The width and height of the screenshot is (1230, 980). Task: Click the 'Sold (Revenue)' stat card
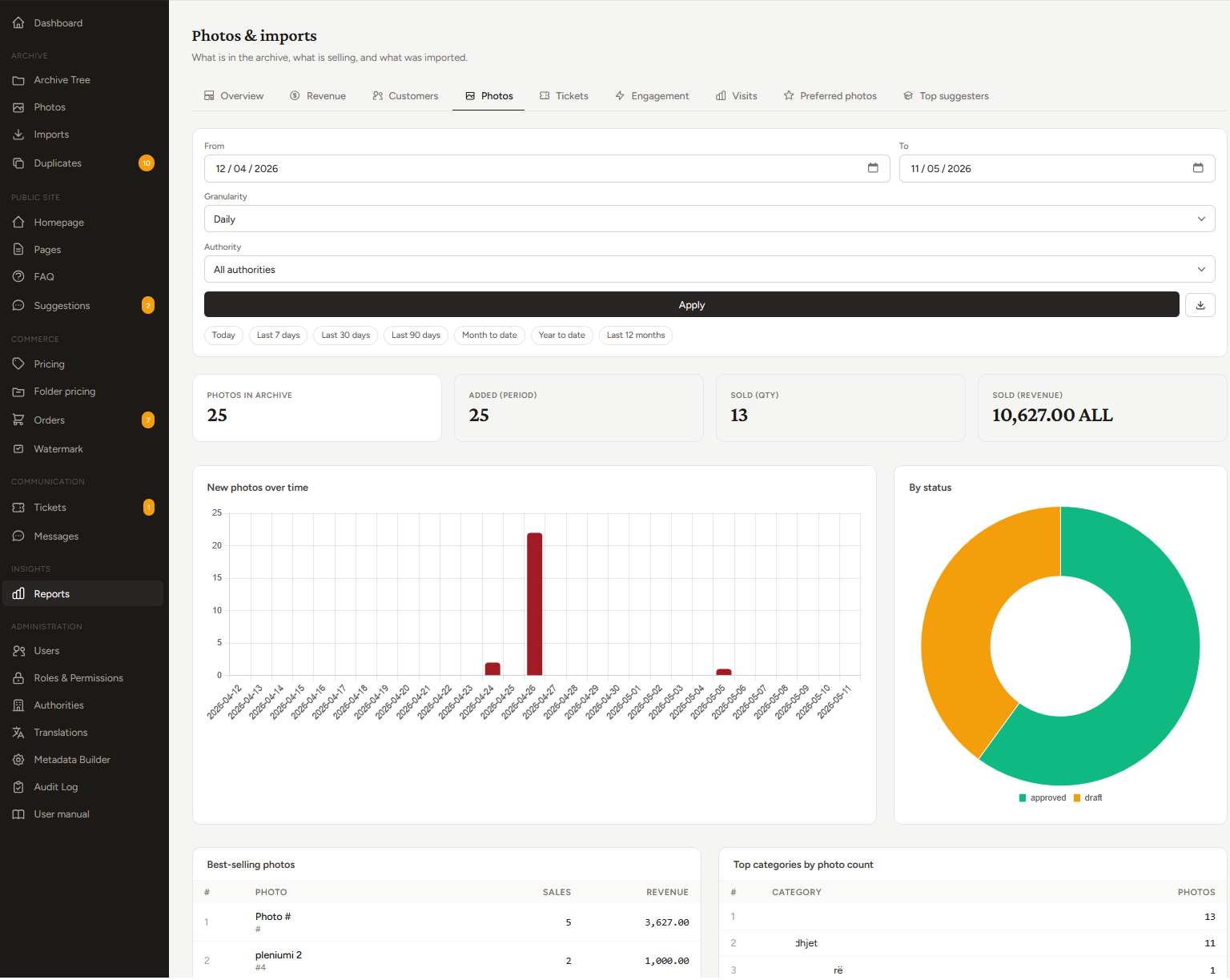pyautogui.click(x=1102, y=408)
